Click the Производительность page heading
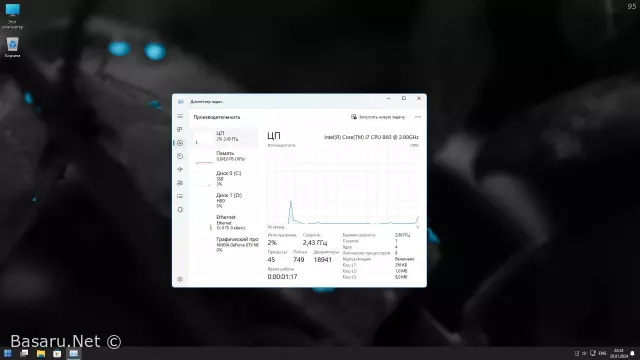This screenshot has width=640, height=360. 217,117
